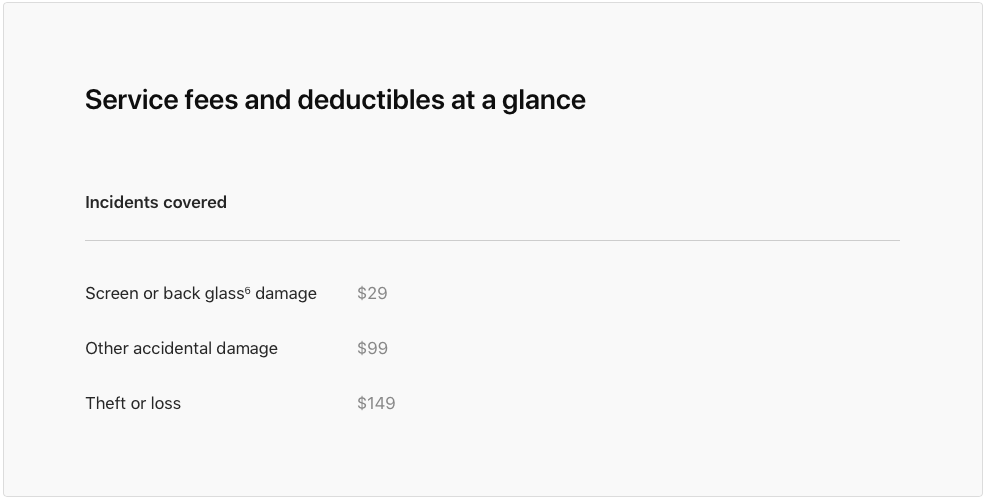This screenshot has width=993, height=502.
Task: Click the "Incidents covered" subheading
Action: [x=156, y=202]
